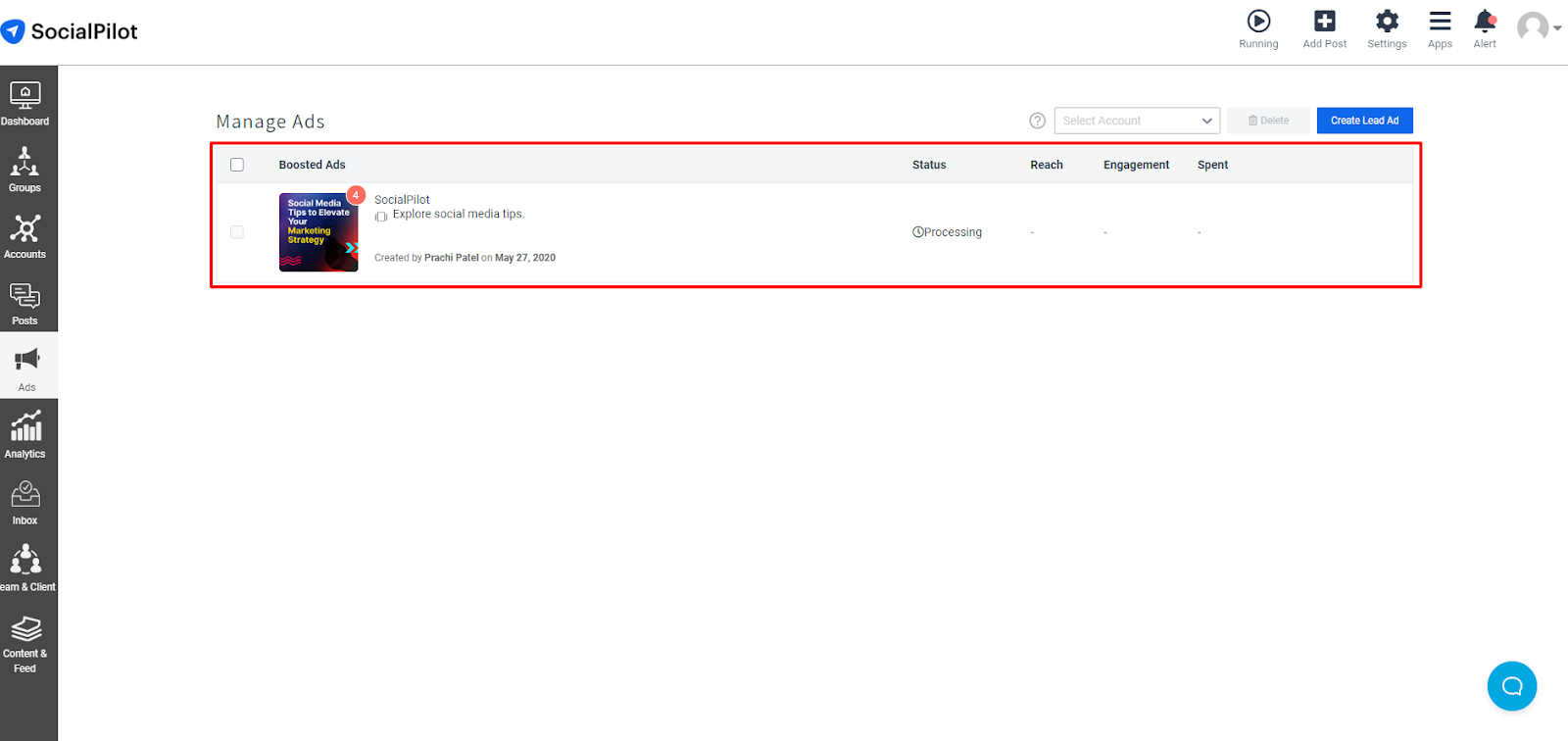Click the May 27, 2020 date
Viewport: 1568px width, 741px height.
[525, 258]
